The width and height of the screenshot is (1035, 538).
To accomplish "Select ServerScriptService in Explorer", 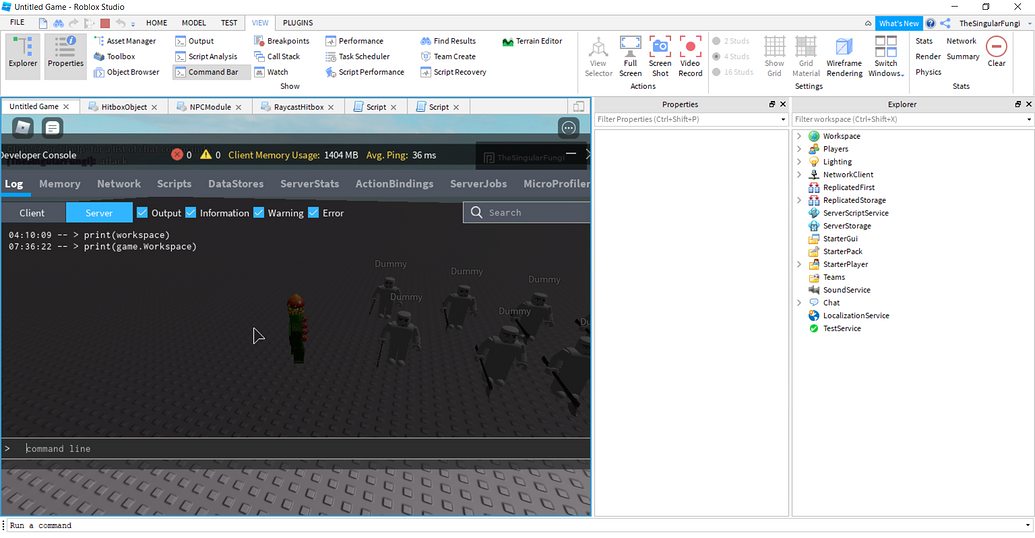I will tap(855, 213).
